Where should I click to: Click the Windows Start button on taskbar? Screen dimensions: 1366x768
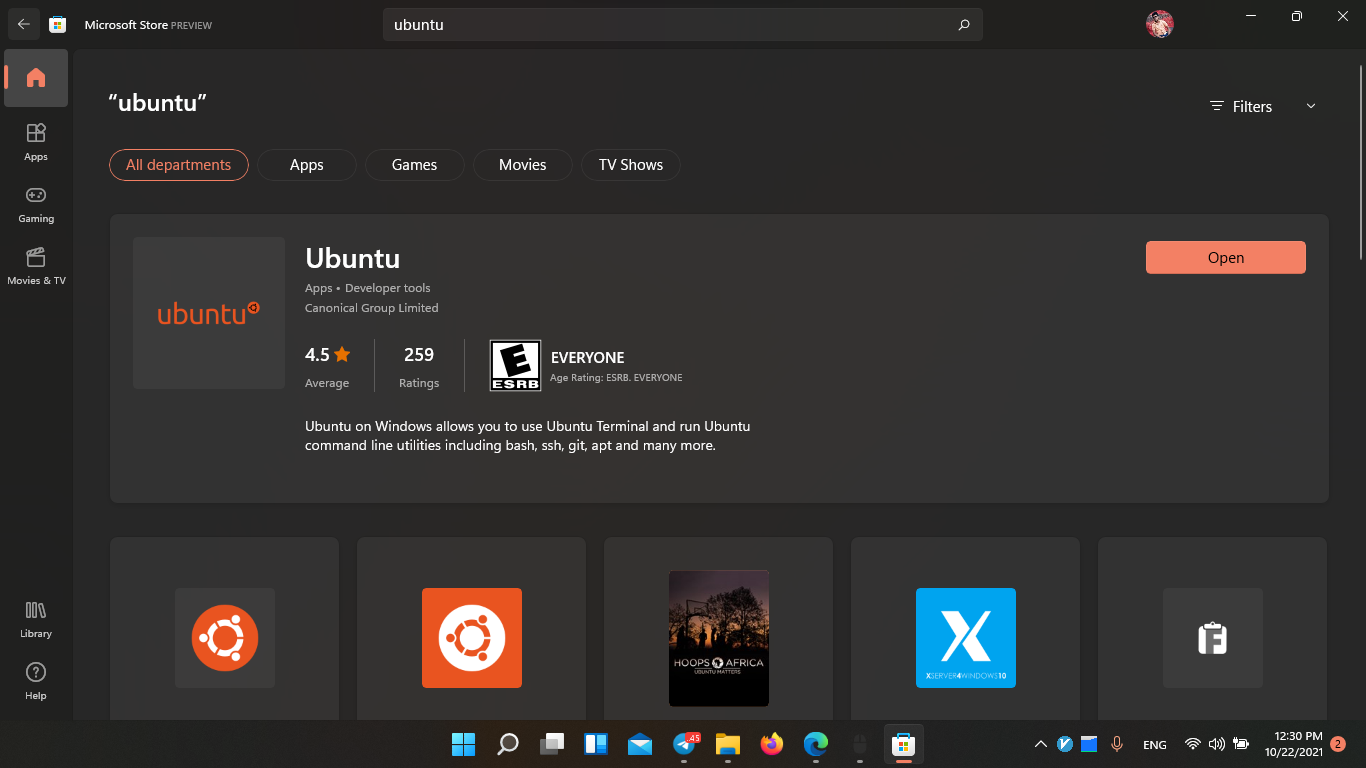tap(463, 744)
